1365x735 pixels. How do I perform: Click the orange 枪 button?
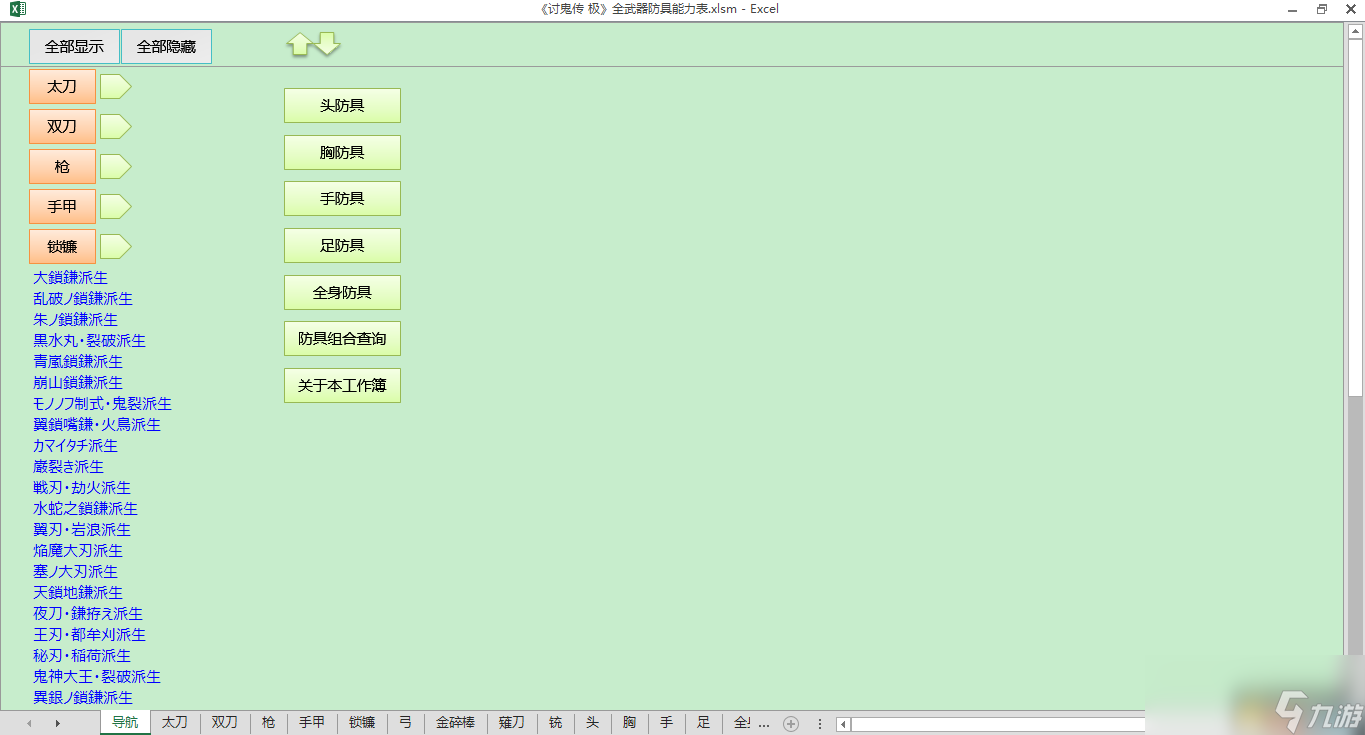(x=62, y=167)
